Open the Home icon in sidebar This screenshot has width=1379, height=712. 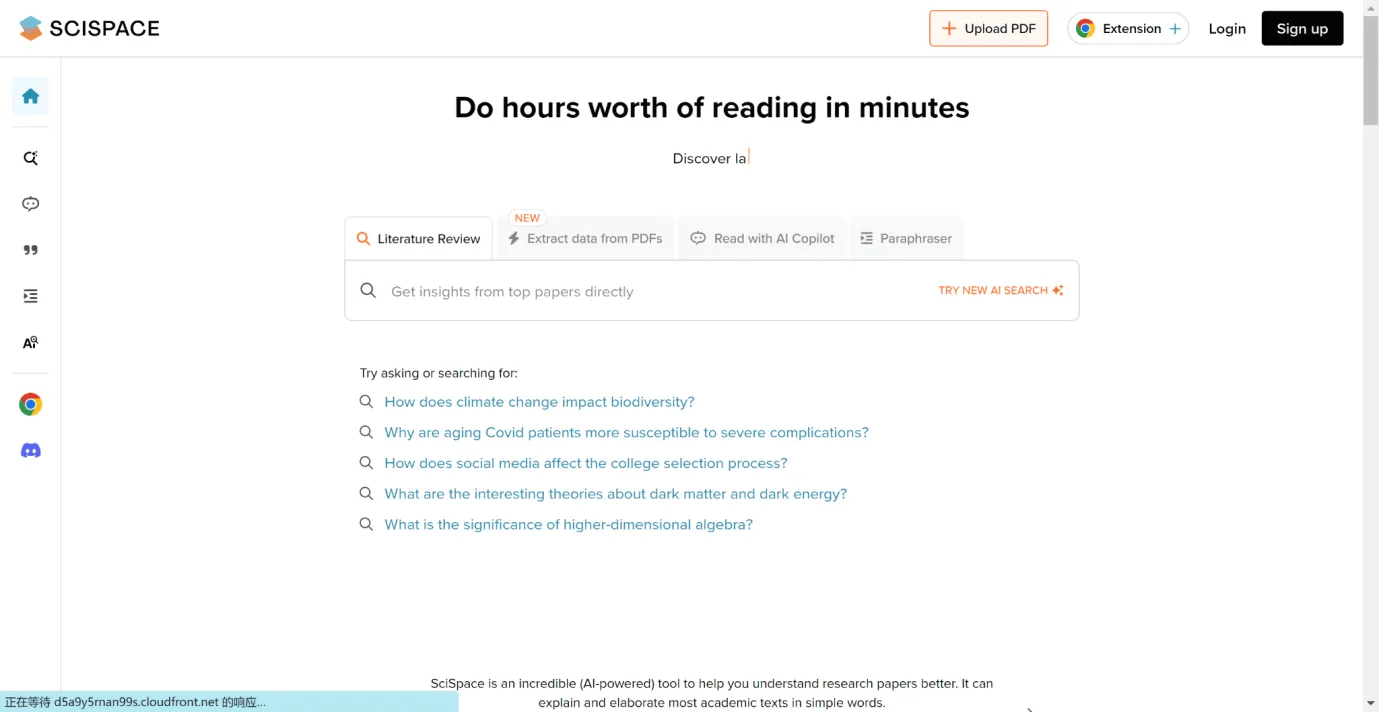[x=30, y=96]
